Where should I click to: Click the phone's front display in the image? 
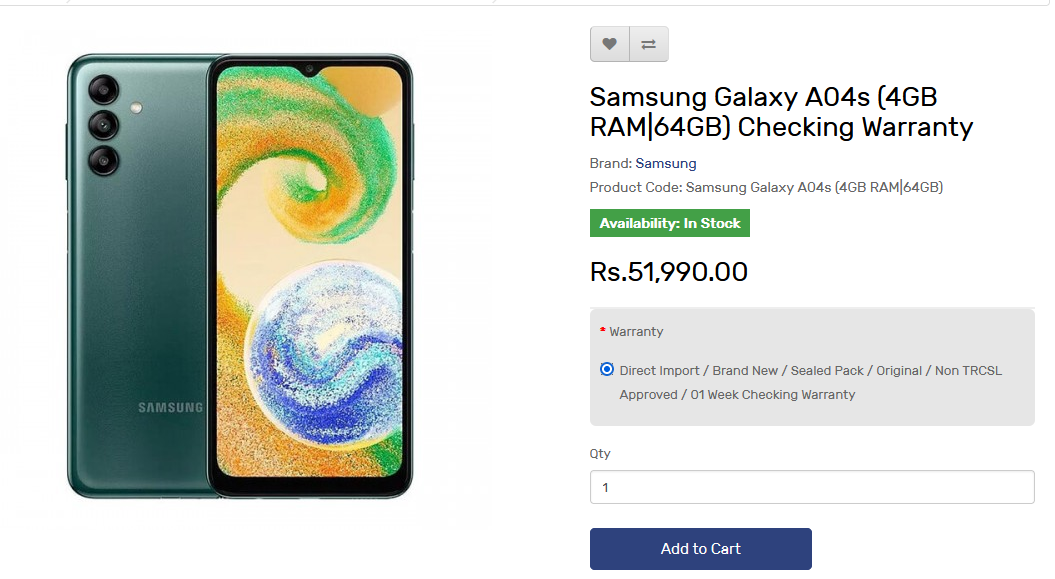point(310,272)
